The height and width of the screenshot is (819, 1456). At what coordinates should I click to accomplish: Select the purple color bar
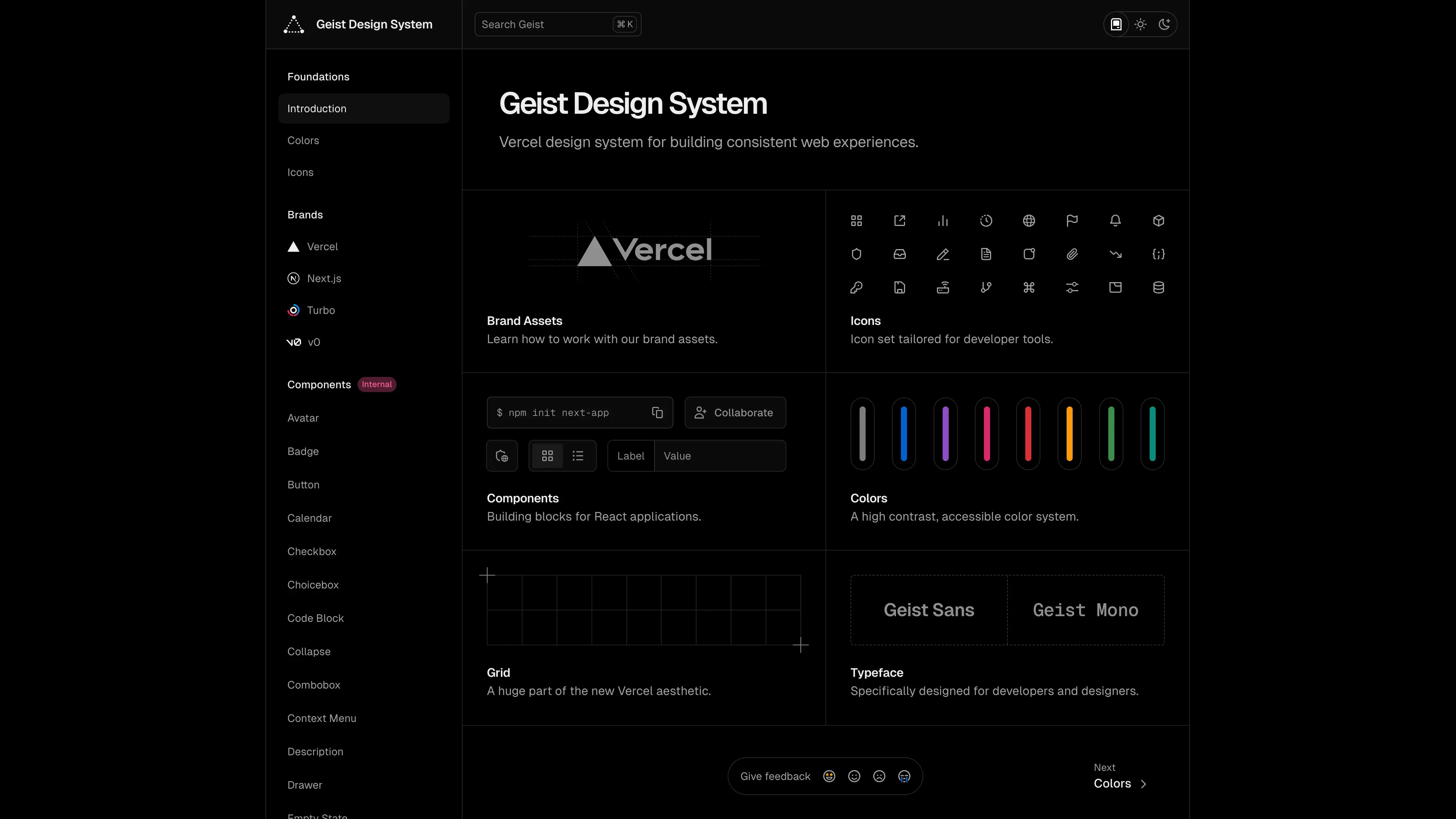(x=945, y=433)
